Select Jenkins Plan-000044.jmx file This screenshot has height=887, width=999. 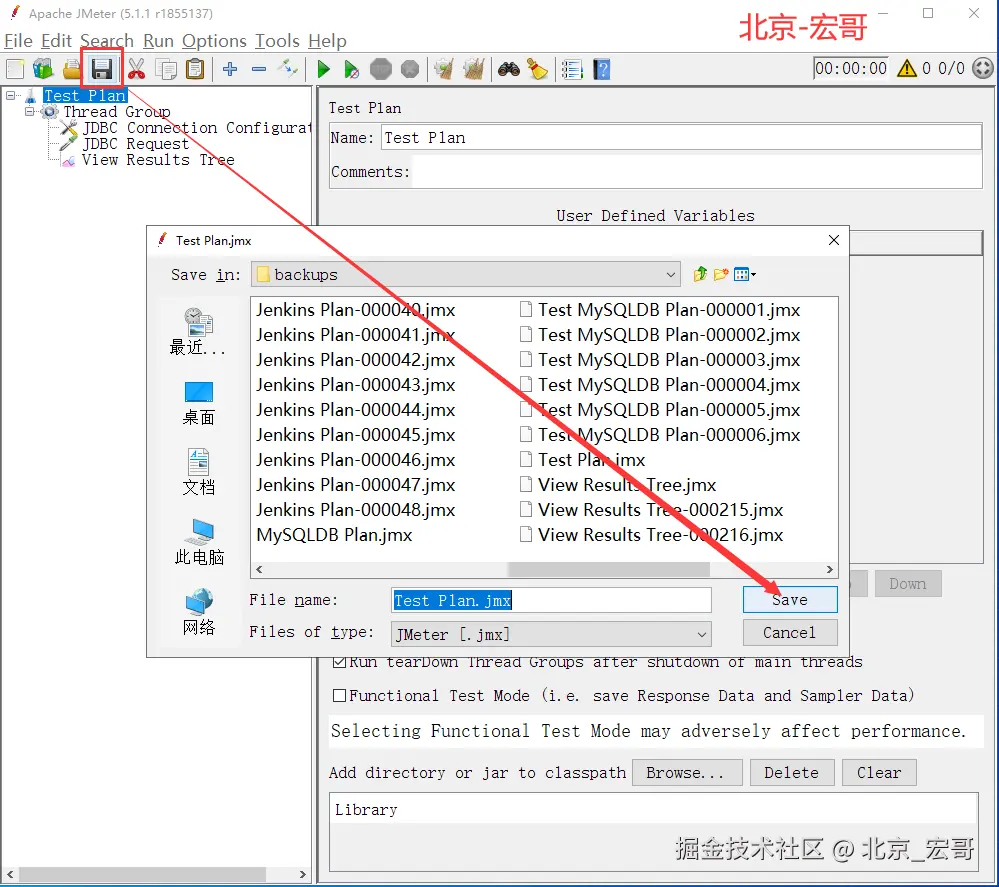[x=356, y=410]
